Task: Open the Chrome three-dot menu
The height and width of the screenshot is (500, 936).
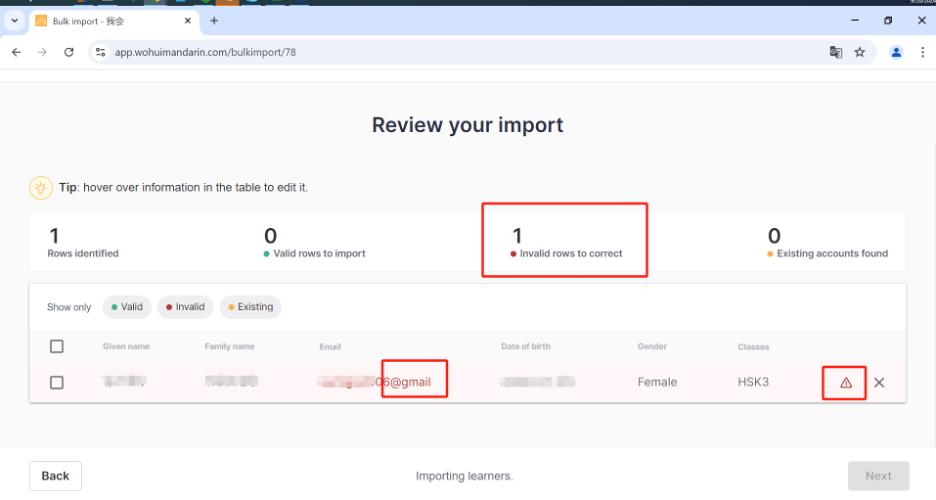Action: click(921, 52)
